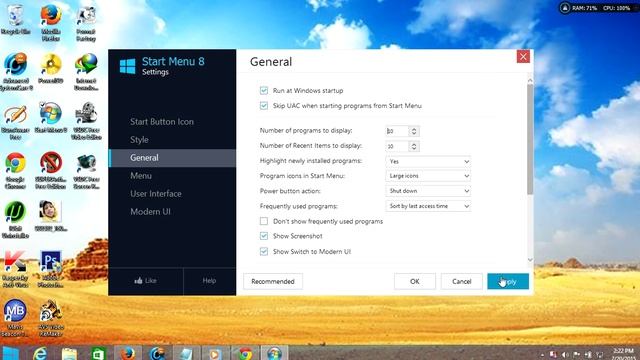Click the taskbar clock showing time

click(623, 354)
